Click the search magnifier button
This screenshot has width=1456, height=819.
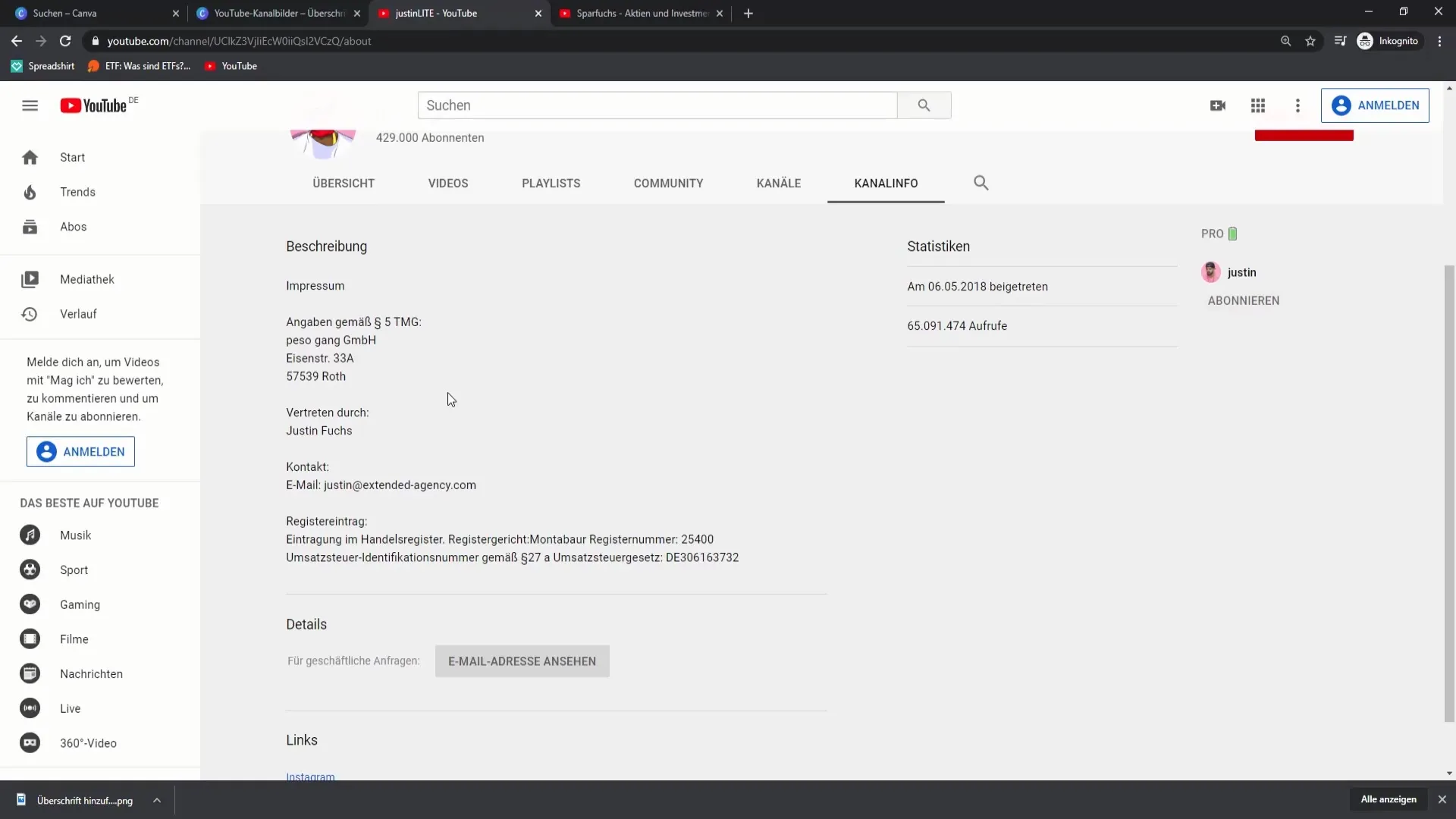[x=924, y=105]
